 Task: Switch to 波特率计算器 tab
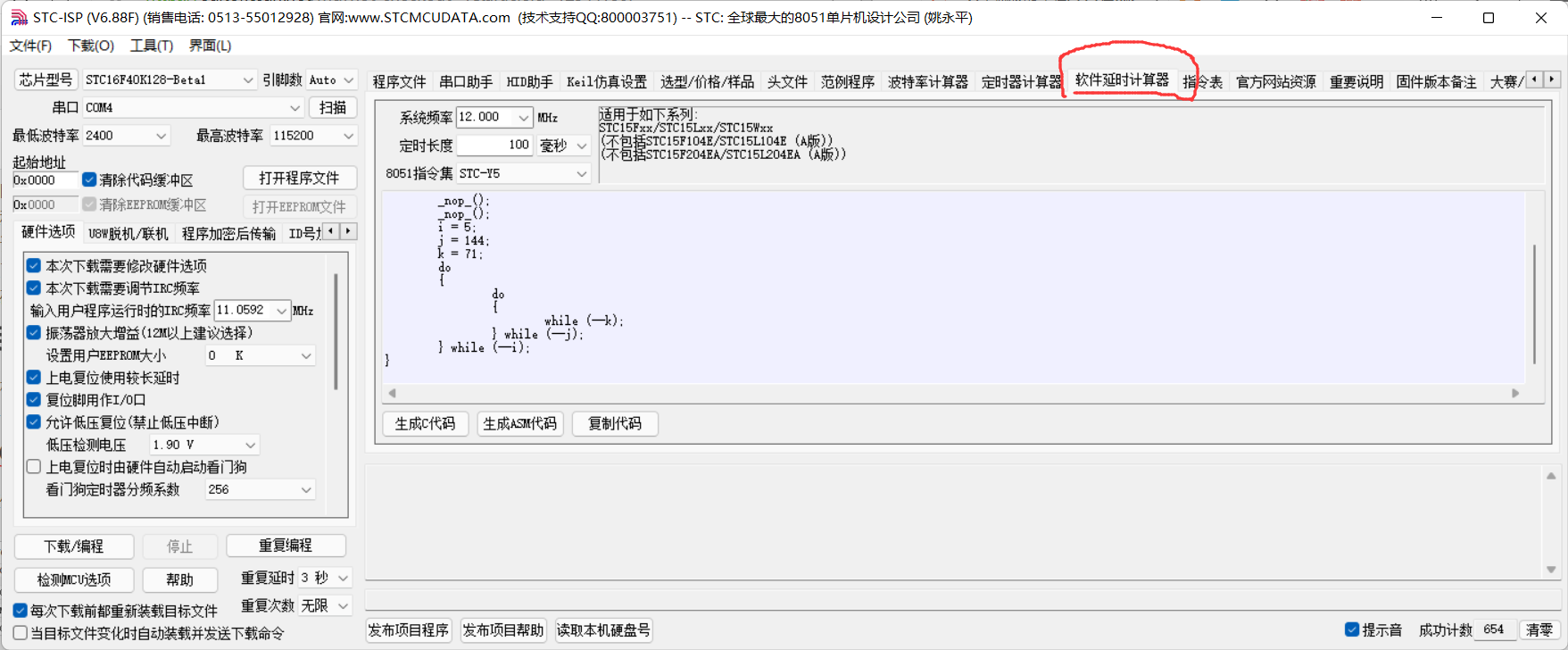point(927,81)
